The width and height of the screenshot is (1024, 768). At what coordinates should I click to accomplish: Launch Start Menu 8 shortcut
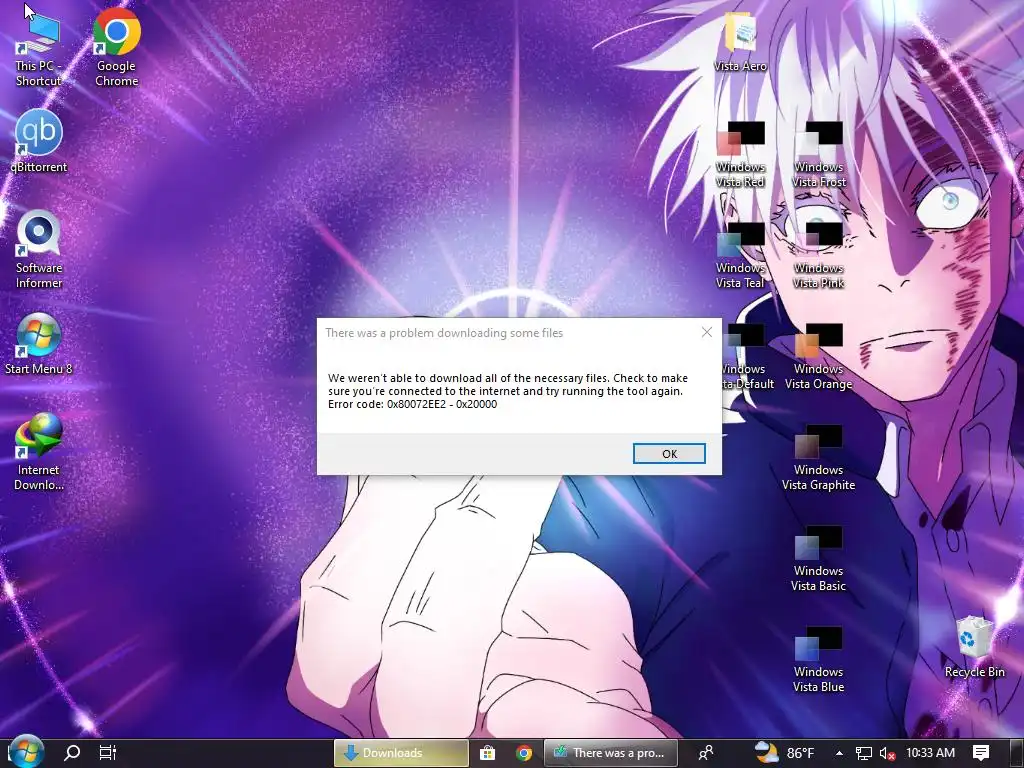tap(39, 344)
